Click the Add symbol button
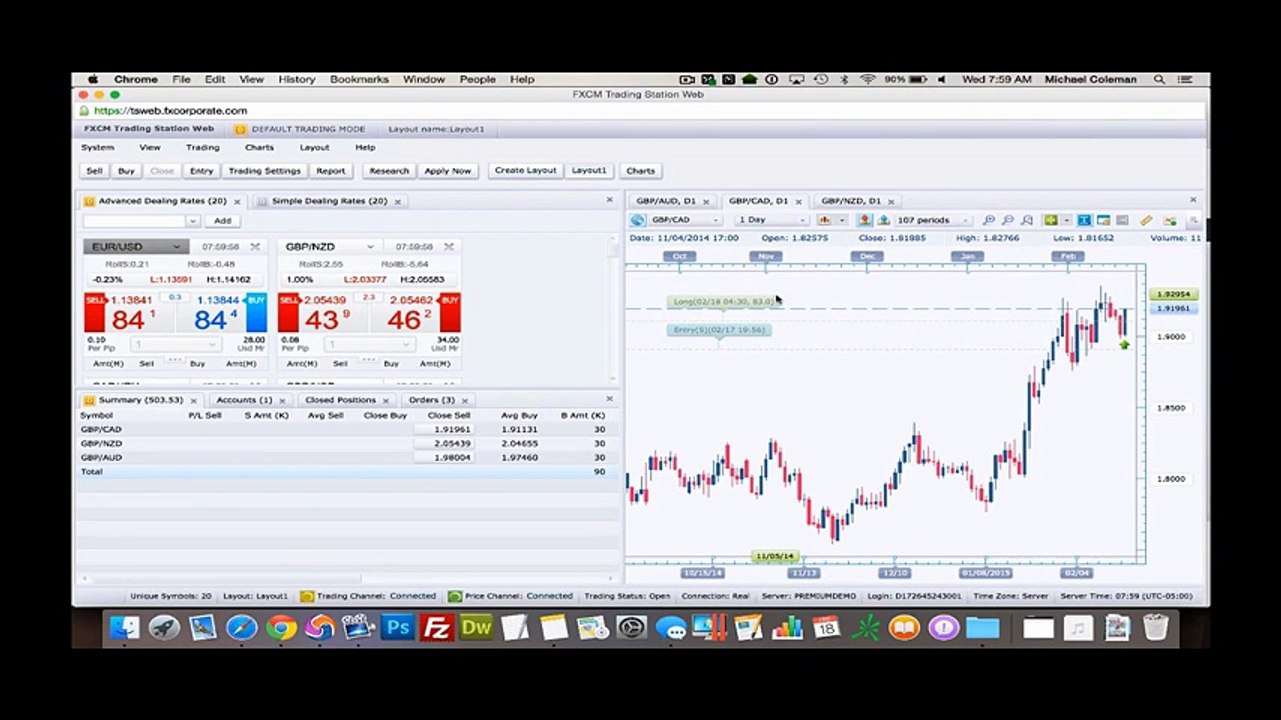Viewport: 1281px width, 720px height. pos(222,220)
